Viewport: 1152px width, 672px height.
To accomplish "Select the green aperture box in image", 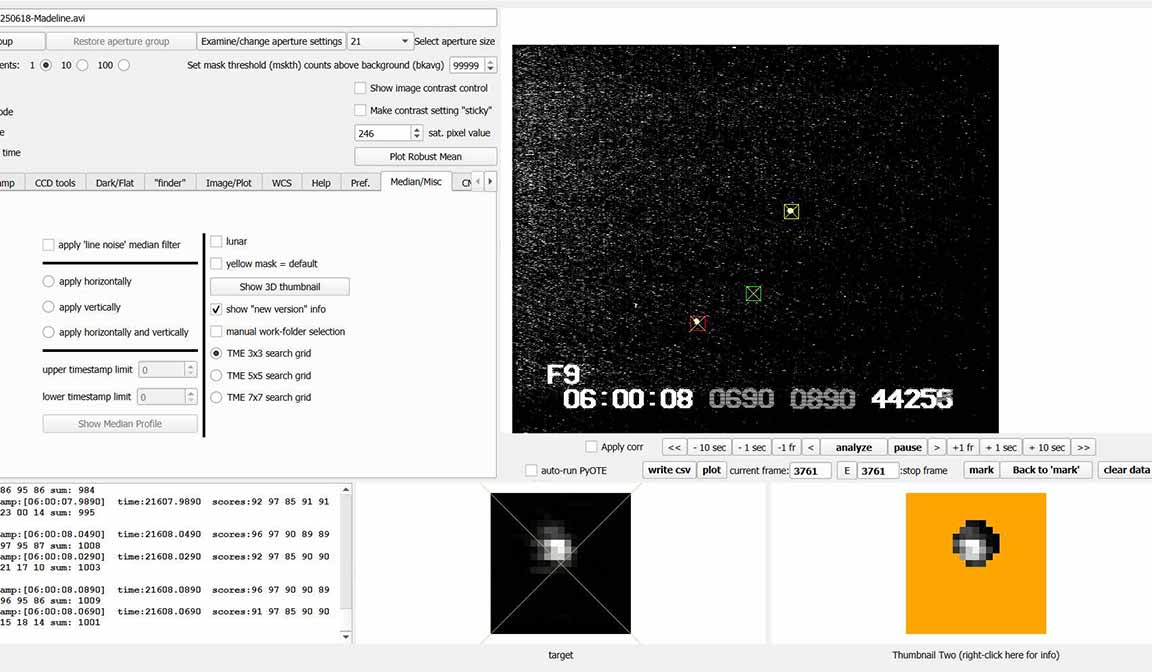I will pyautogui.click(x=753, y=293).
